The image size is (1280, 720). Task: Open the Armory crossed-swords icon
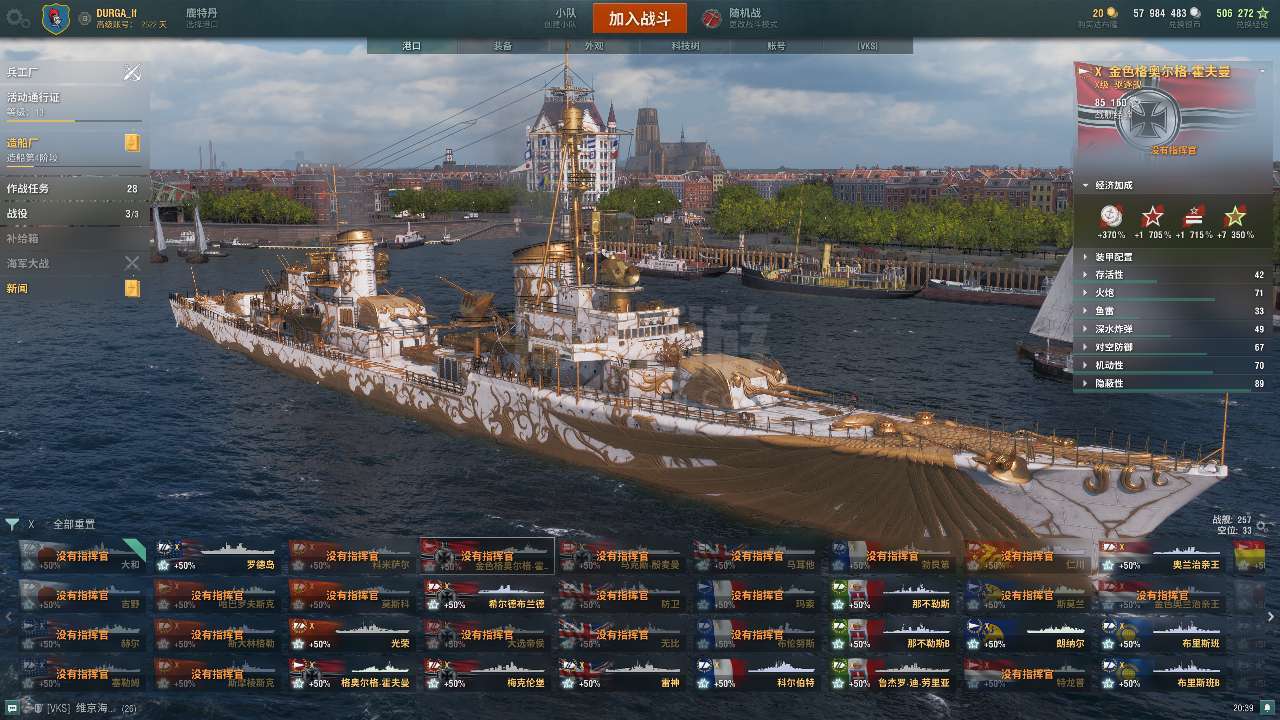[132, 73]
